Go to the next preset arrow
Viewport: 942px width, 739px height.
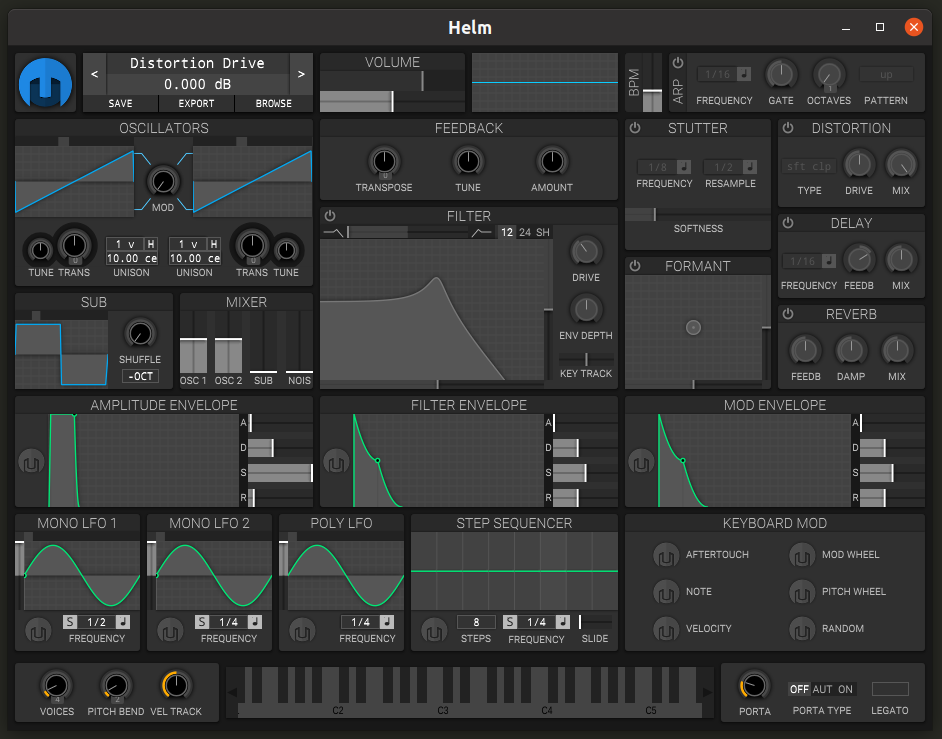pos(300,73)
